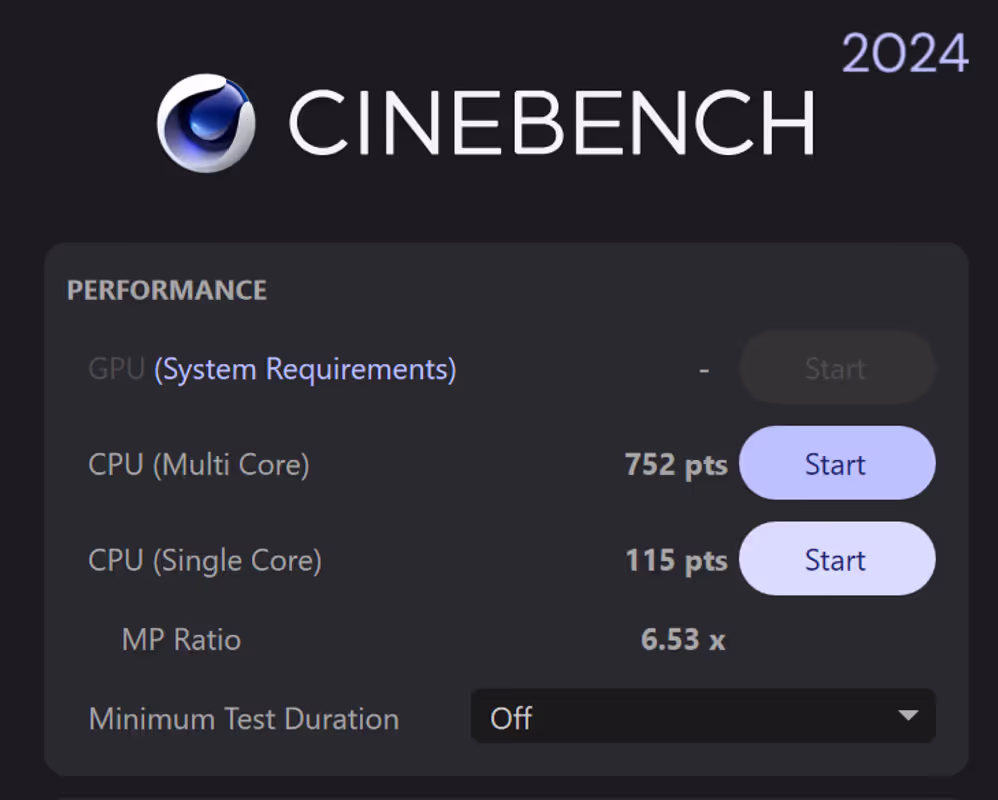The width and height of the screenshot is (998, 800).
Task: Start the CPU Multi Core test
Action: point(836,464)
